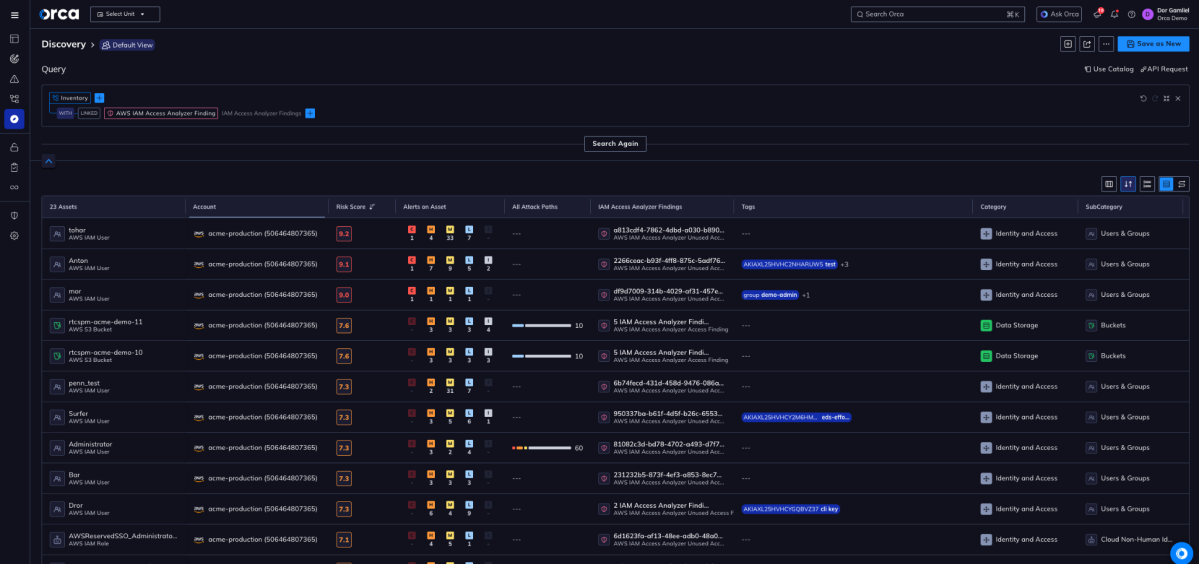Switch to database table view toggle
The image size is (1199, 564).
coord(1166,184)
